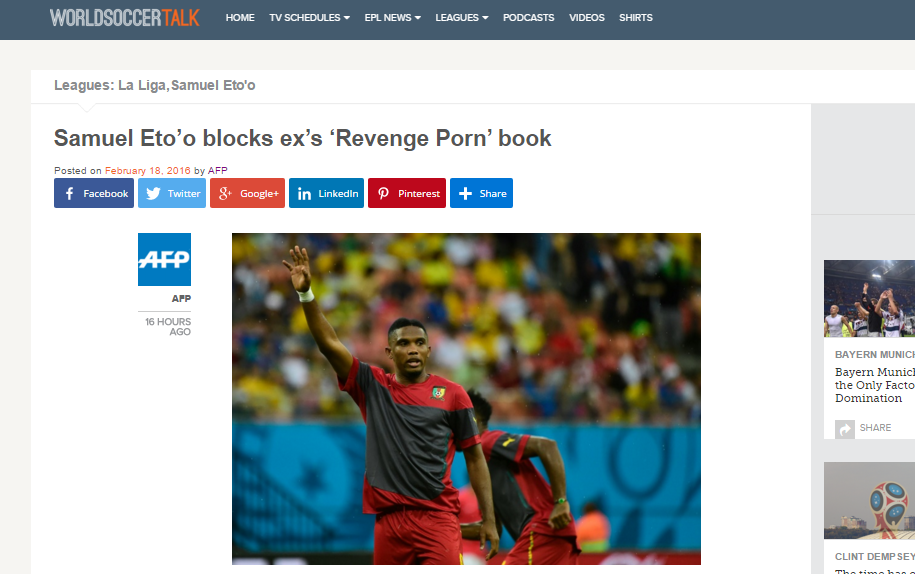The height and width of the screenshot is (574, 915).
Task: Share the article on Facebook
Action: click(x=94, y=193)
